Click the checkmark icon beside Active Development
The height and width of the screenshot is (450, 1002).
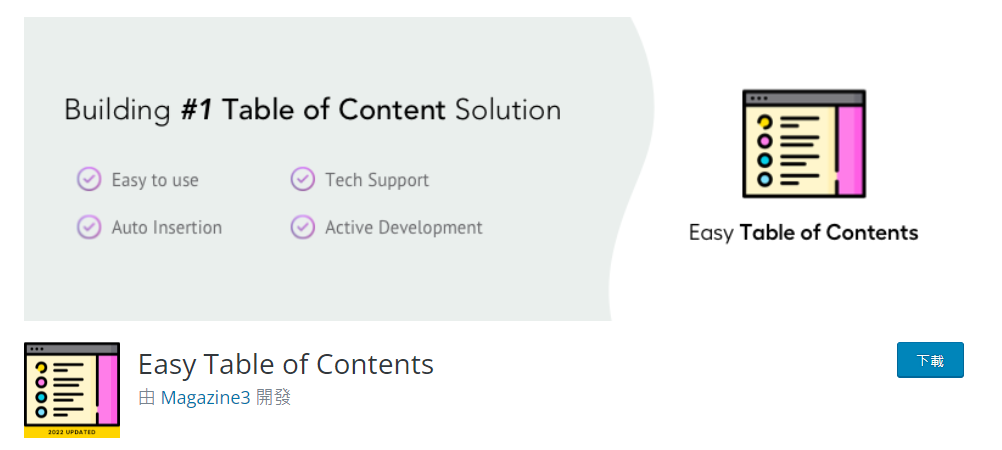coord(302,227)
